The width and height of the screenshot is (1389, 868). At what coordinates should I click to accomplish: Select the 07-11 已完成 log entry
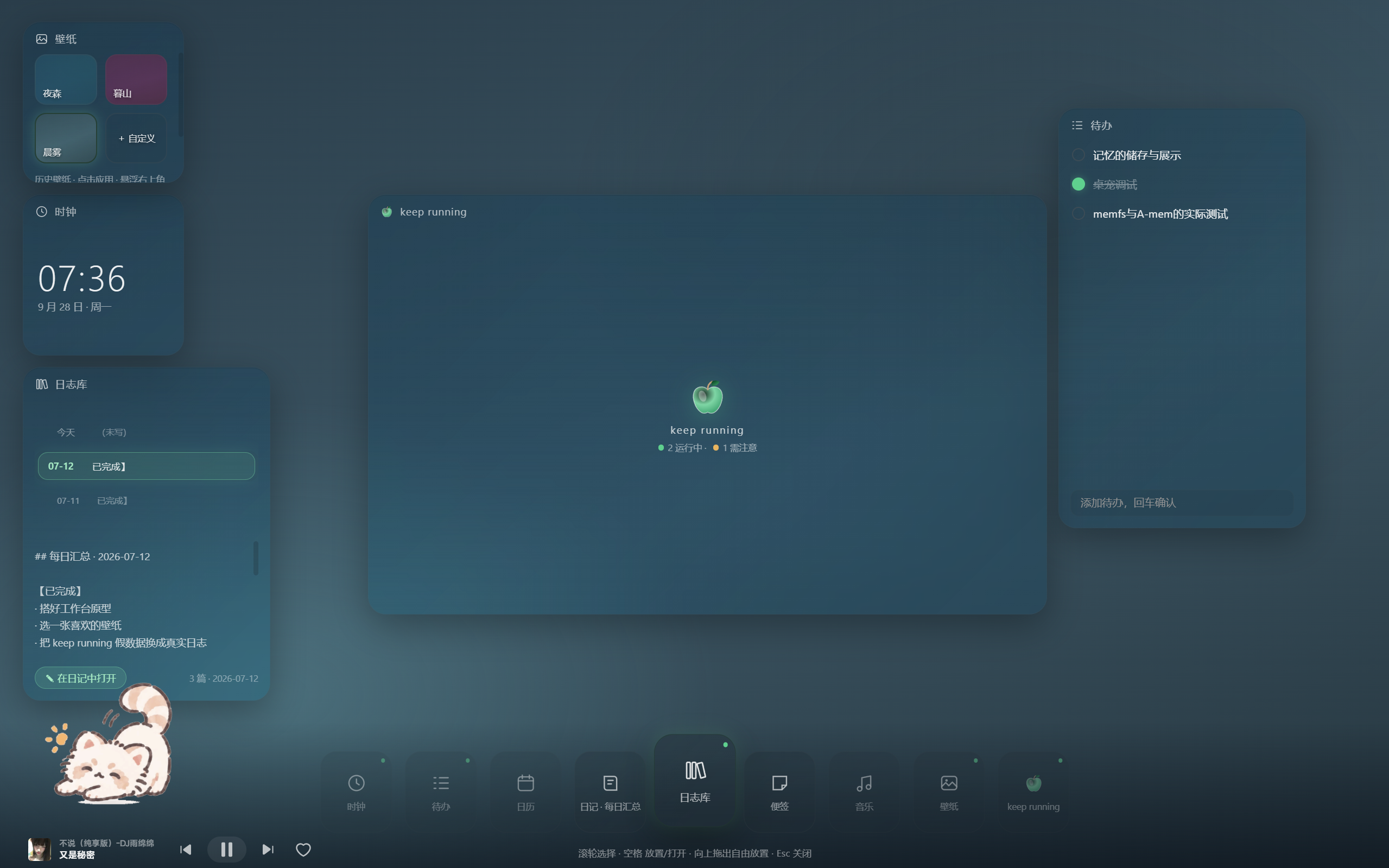pyautogui.click(x=146, y=500)
